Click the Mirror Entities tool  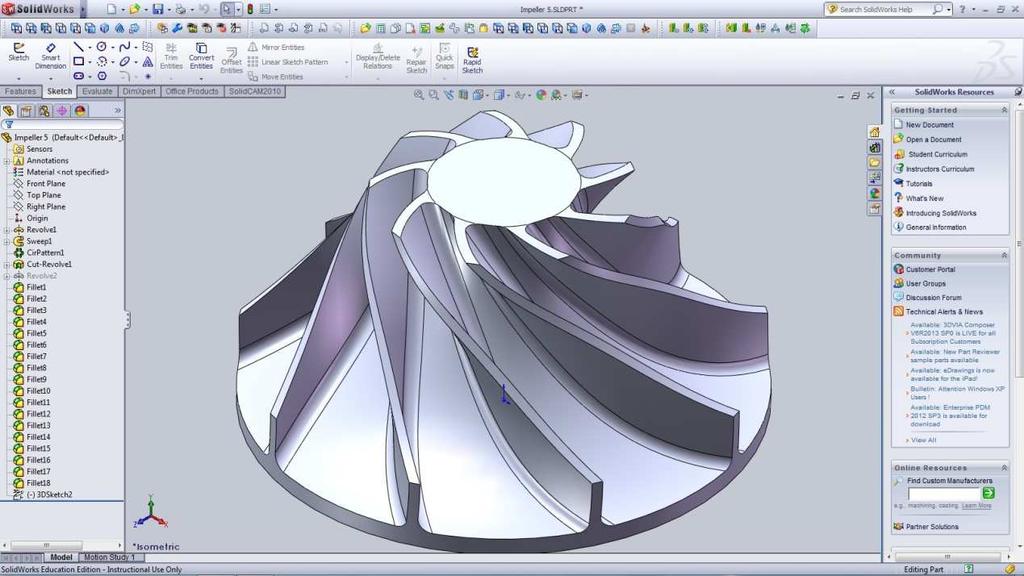coord(276,47)
